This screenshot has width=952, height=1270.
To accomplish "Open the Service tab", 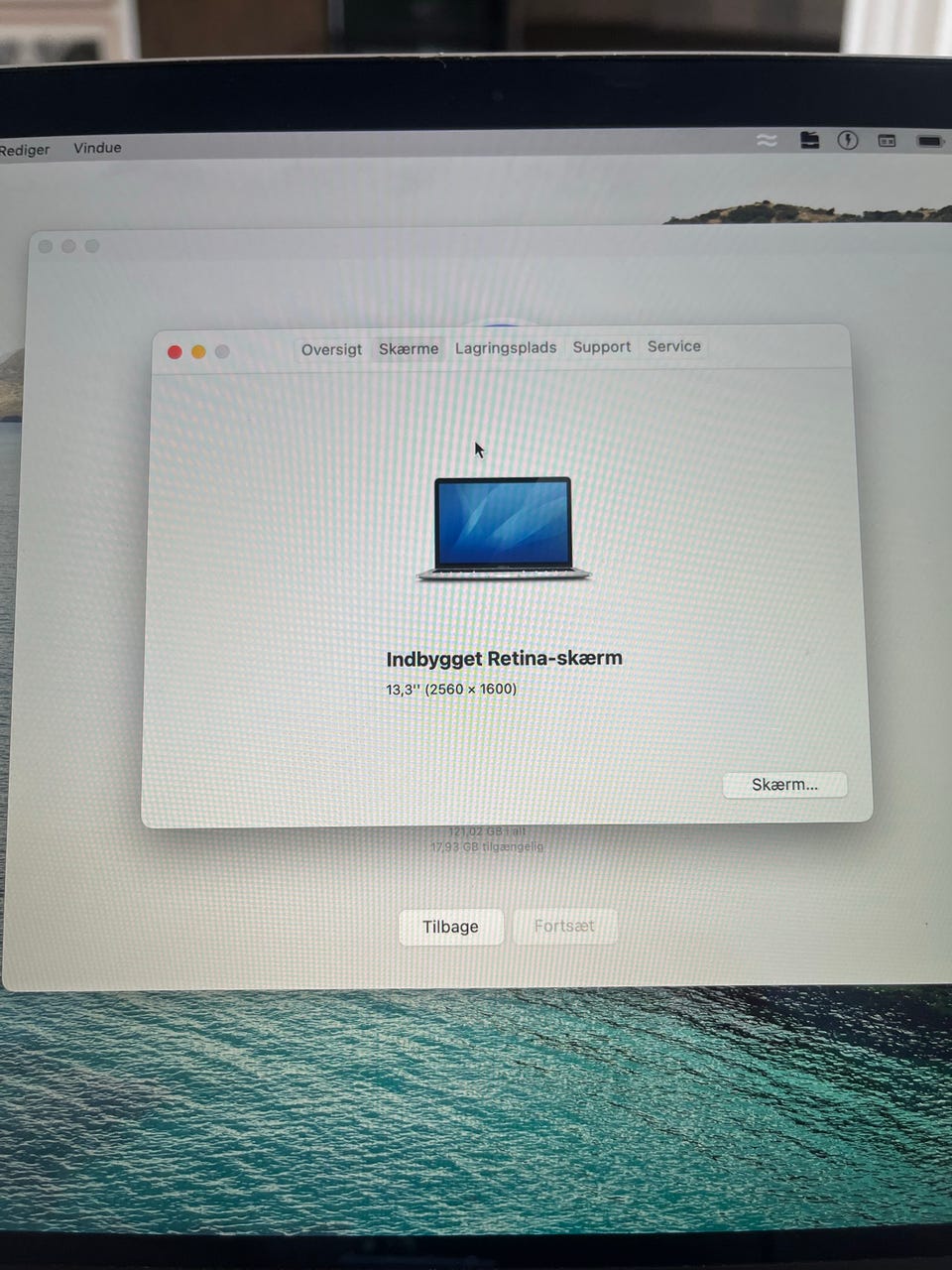I will [674, 346].
